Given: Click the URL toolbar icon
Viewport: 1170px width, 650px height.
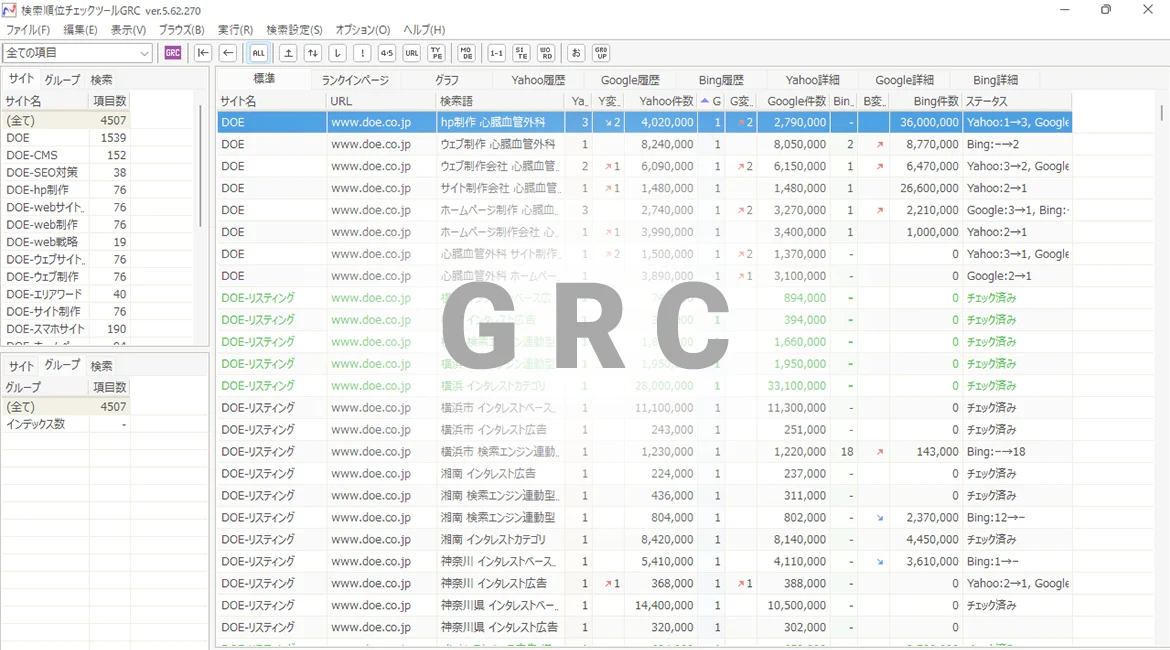Looking at the screenshot, I should 412,53.
